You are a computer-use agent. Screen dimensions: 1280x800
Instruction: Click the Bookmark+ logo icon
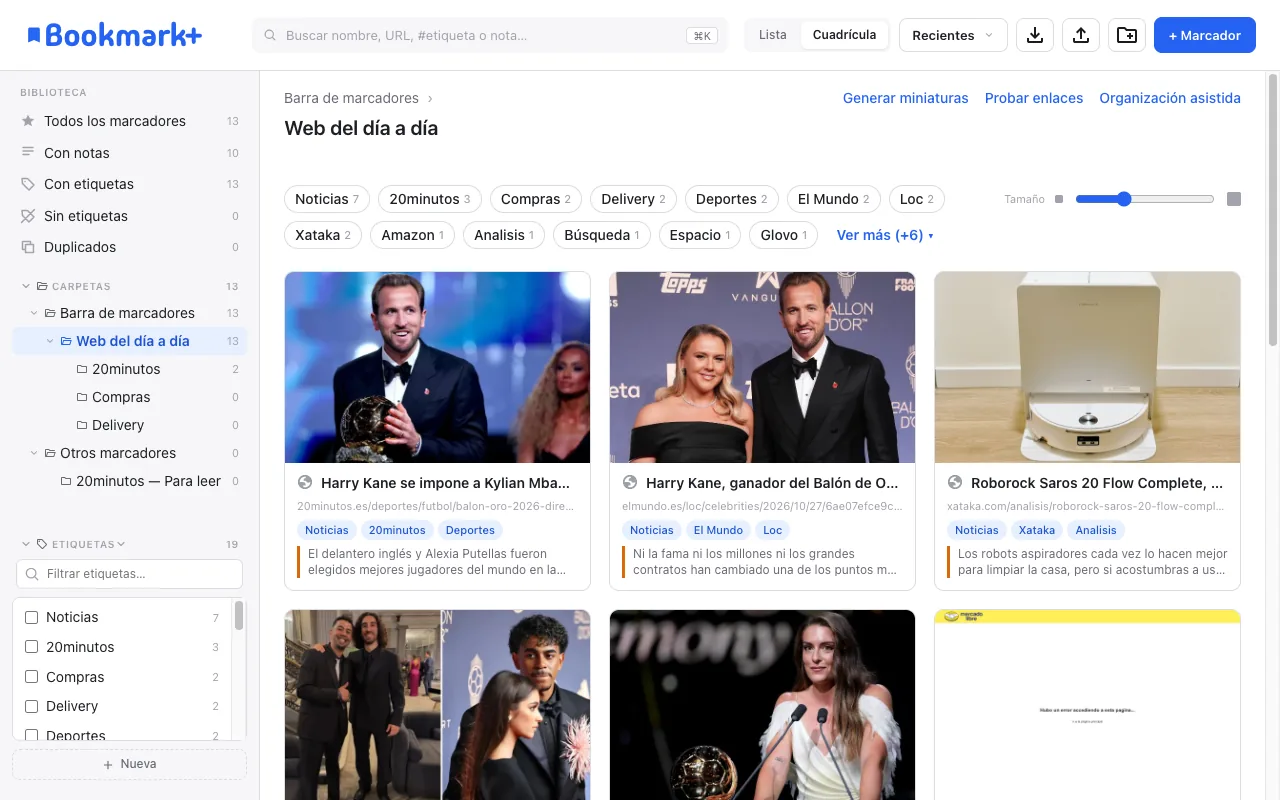34,35
